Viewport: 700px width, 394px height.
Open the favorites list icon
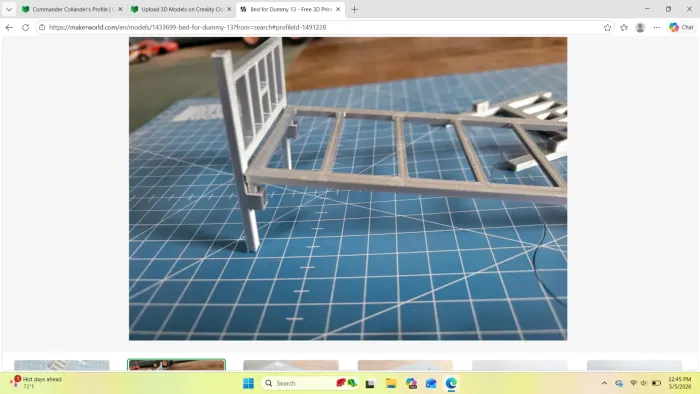[x=624, y=28]
